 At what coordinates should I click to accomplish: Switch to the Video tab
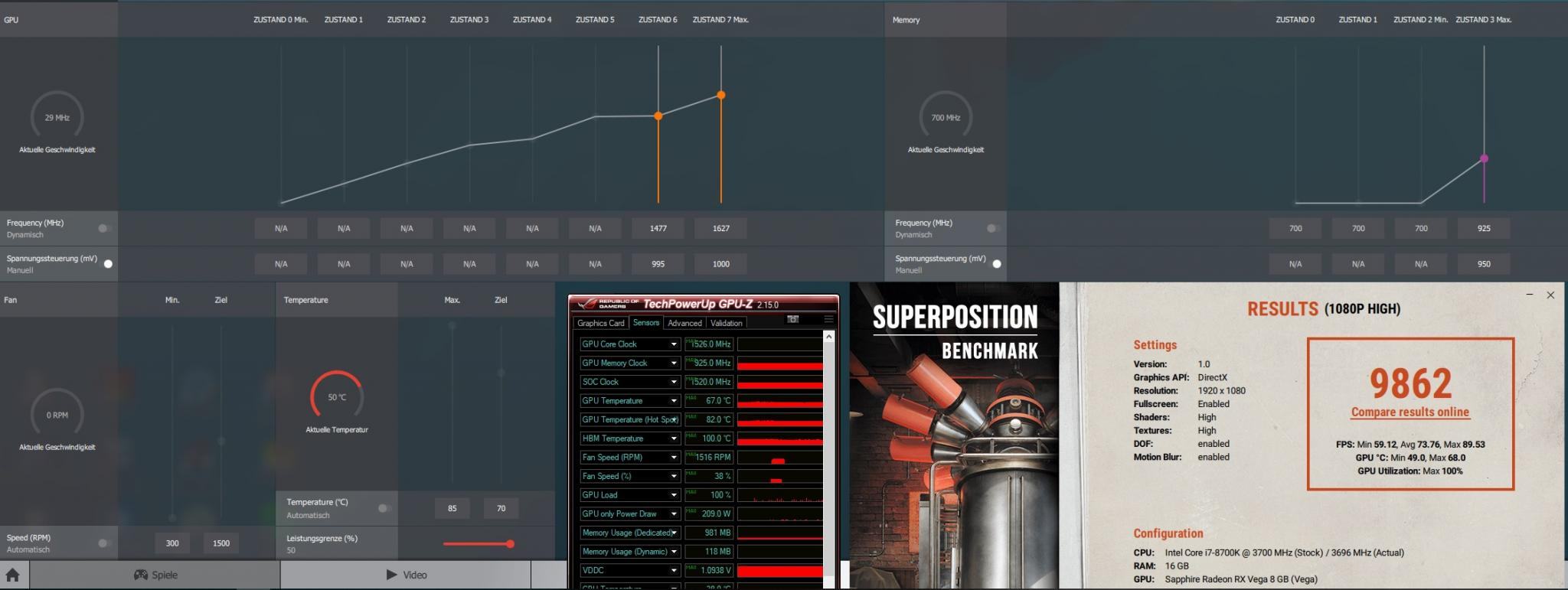(406, 575)
